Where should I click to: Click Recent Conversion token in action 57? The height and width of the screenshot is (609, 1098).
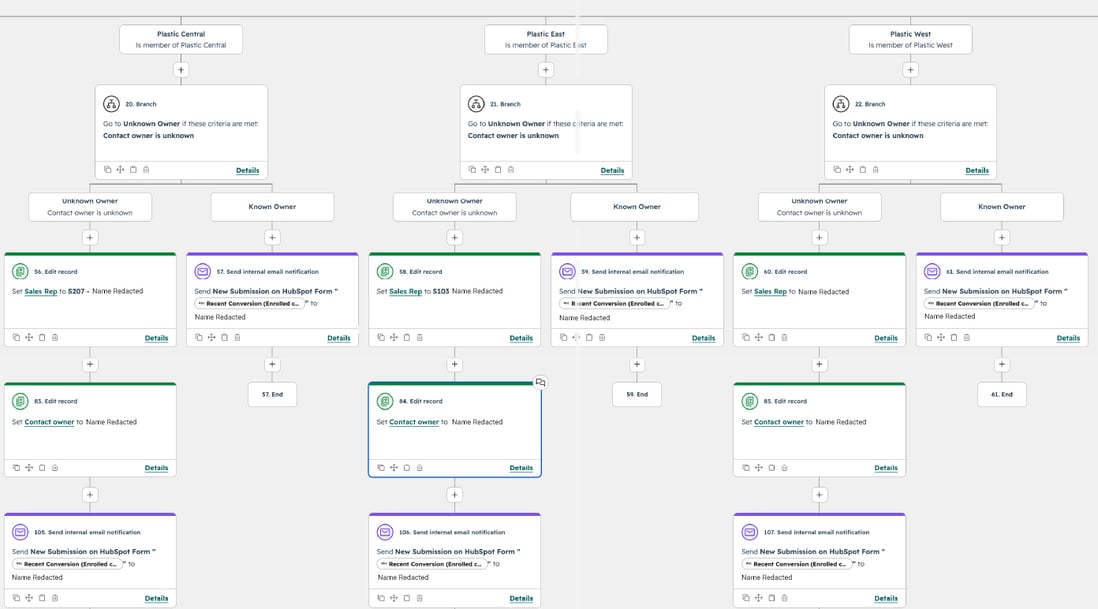[250, 304]
